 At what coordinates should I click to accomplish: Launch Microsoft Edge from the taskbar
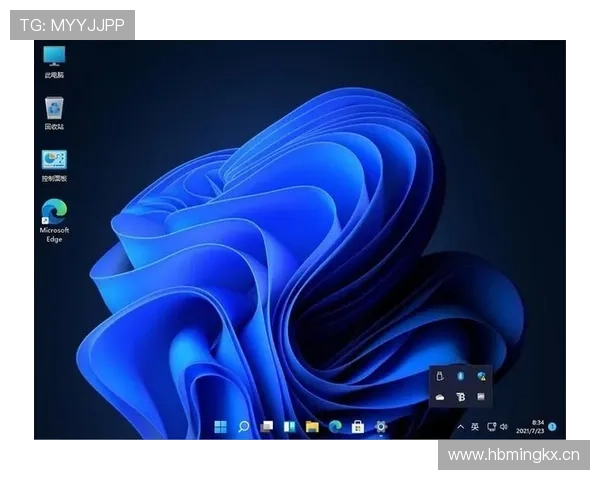335,427
